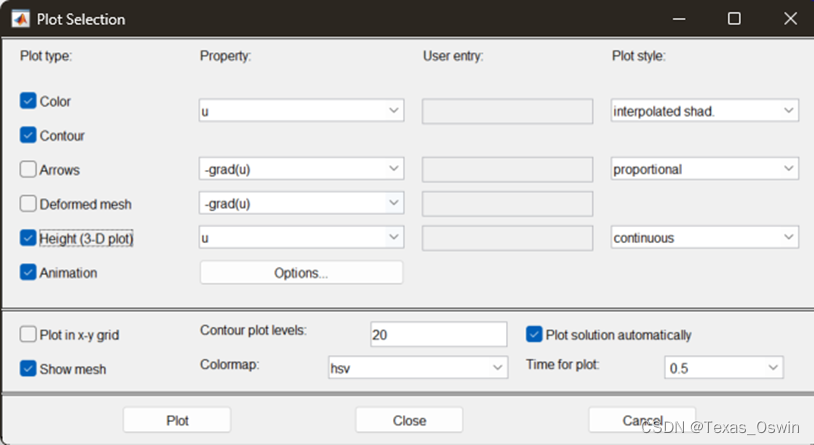Uncheck the Color plot type checkbox
Screen dimensions: 814x445
pos(28,101)
